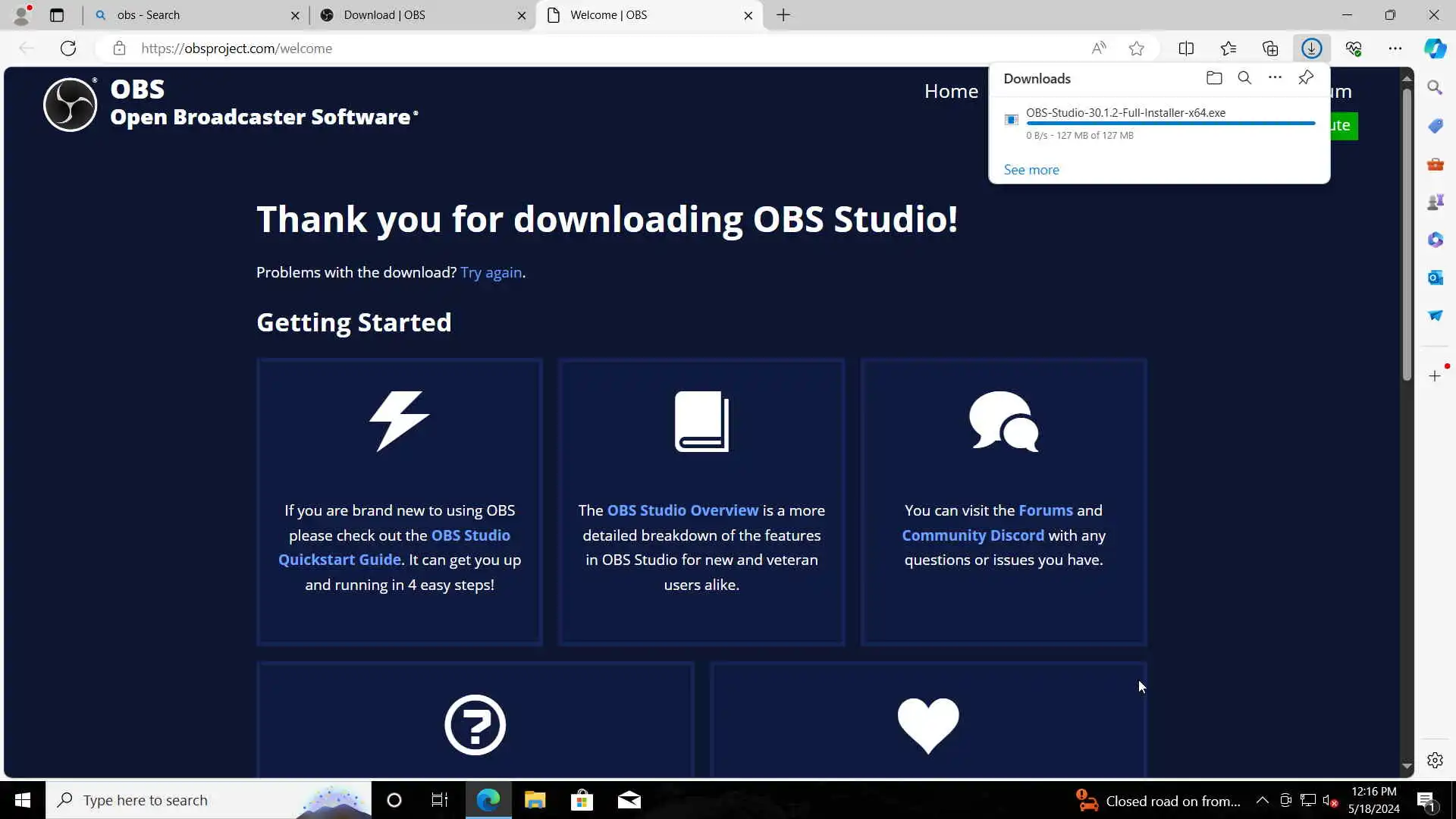Open Downloads panel more options menu
The height and width of the screenshot is (819, 1456).
[1275, 78]
